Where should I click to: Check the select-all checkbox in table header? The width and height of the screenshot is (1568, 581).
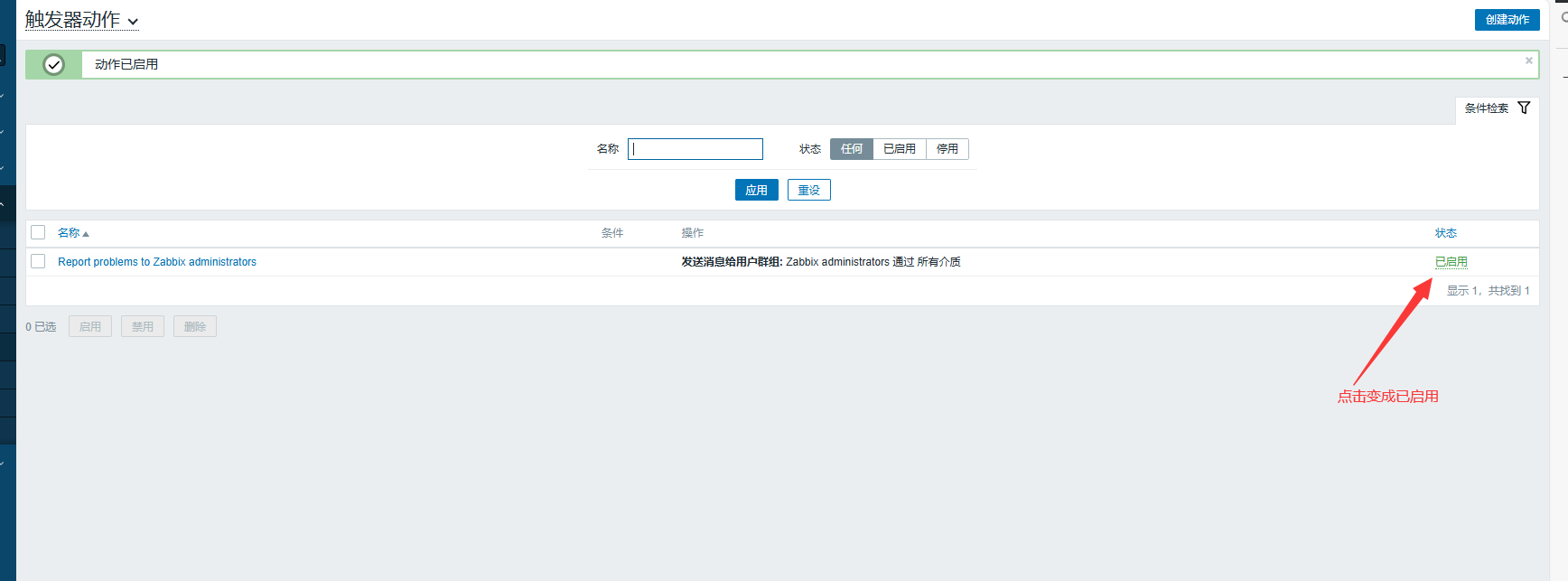tap(38, 232)
